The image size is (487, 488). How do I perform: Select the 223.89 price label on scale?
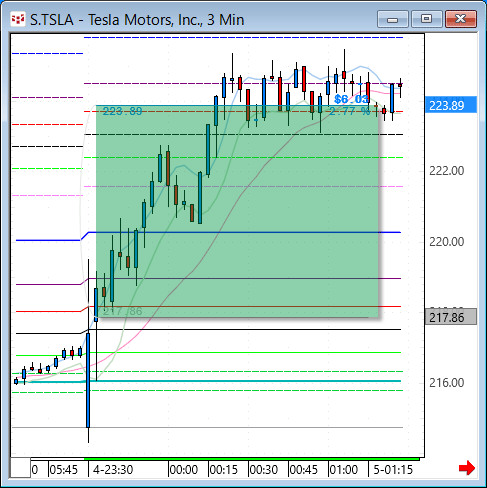(x=451, y=105)
